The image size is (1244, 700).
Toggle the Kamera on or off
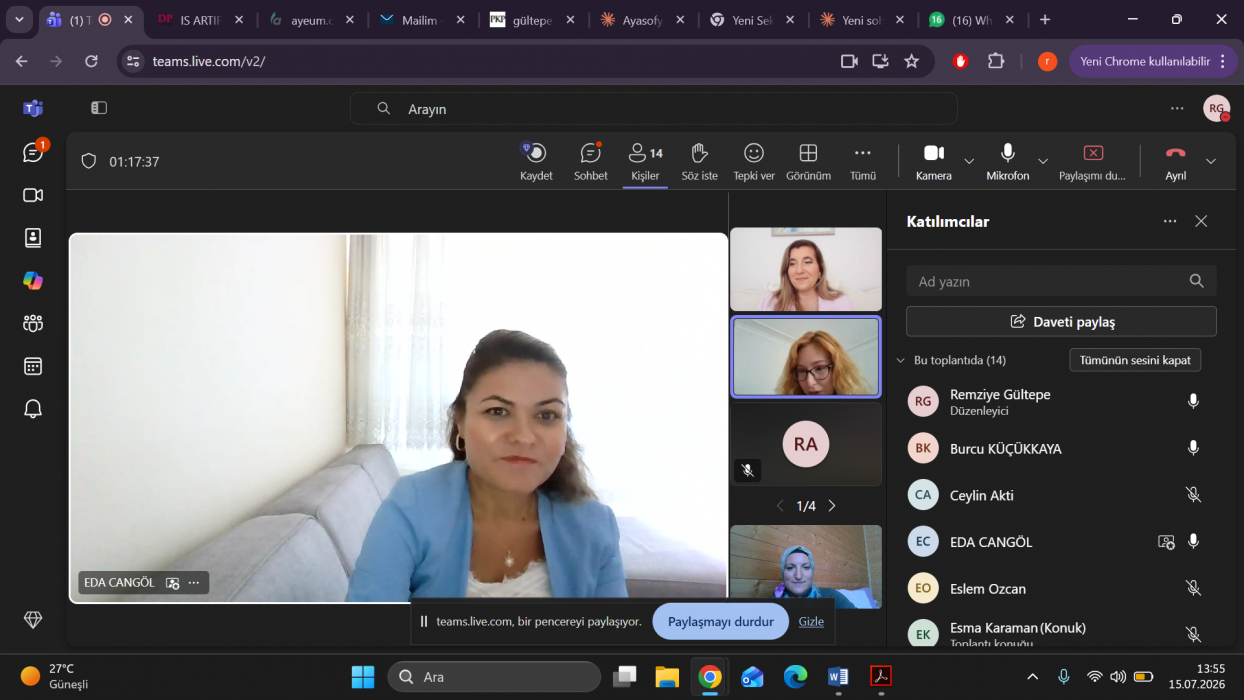click(x=933, y=162)
